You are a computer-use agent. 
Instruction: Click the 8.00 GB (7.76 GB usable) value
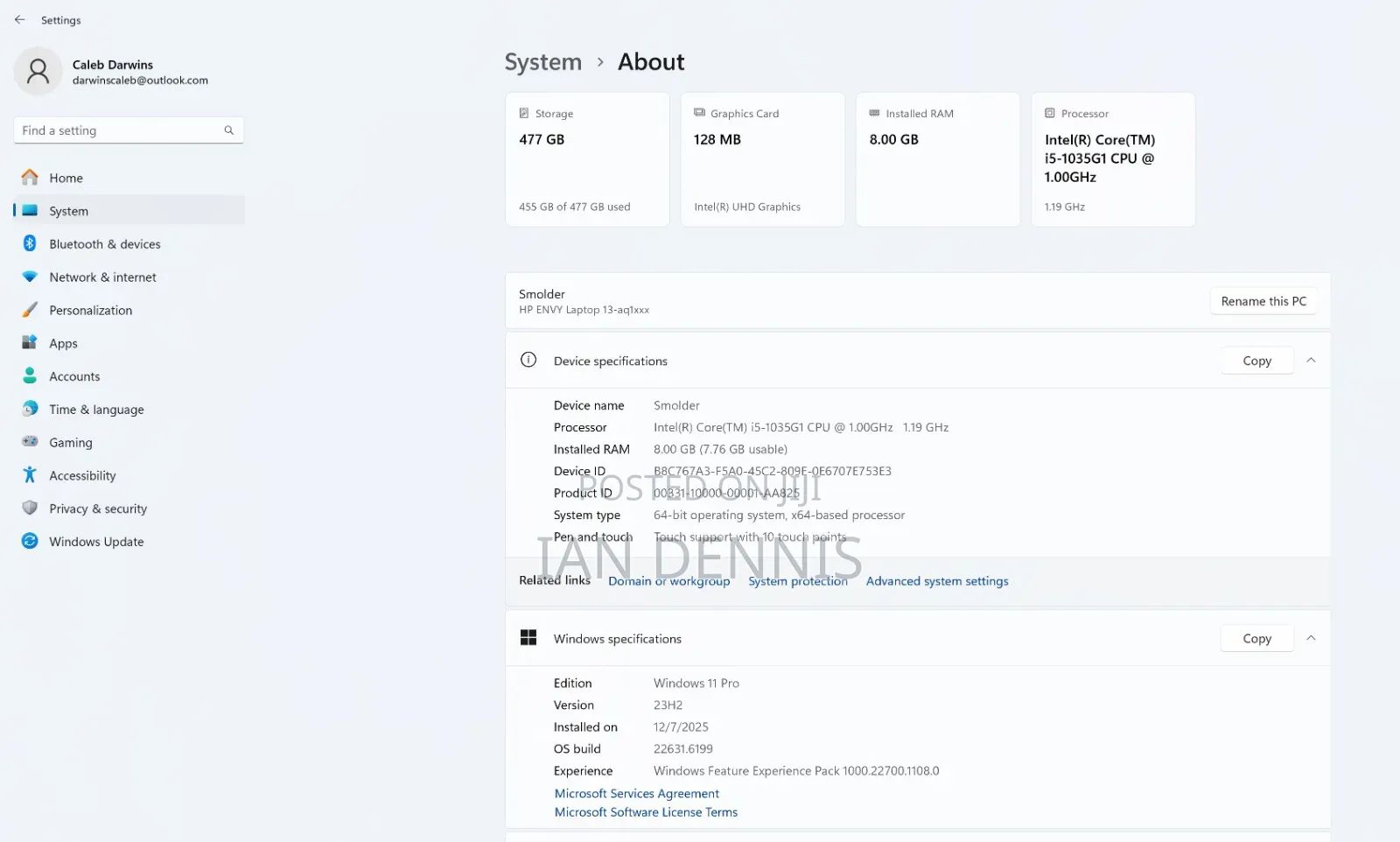(720, 449)
